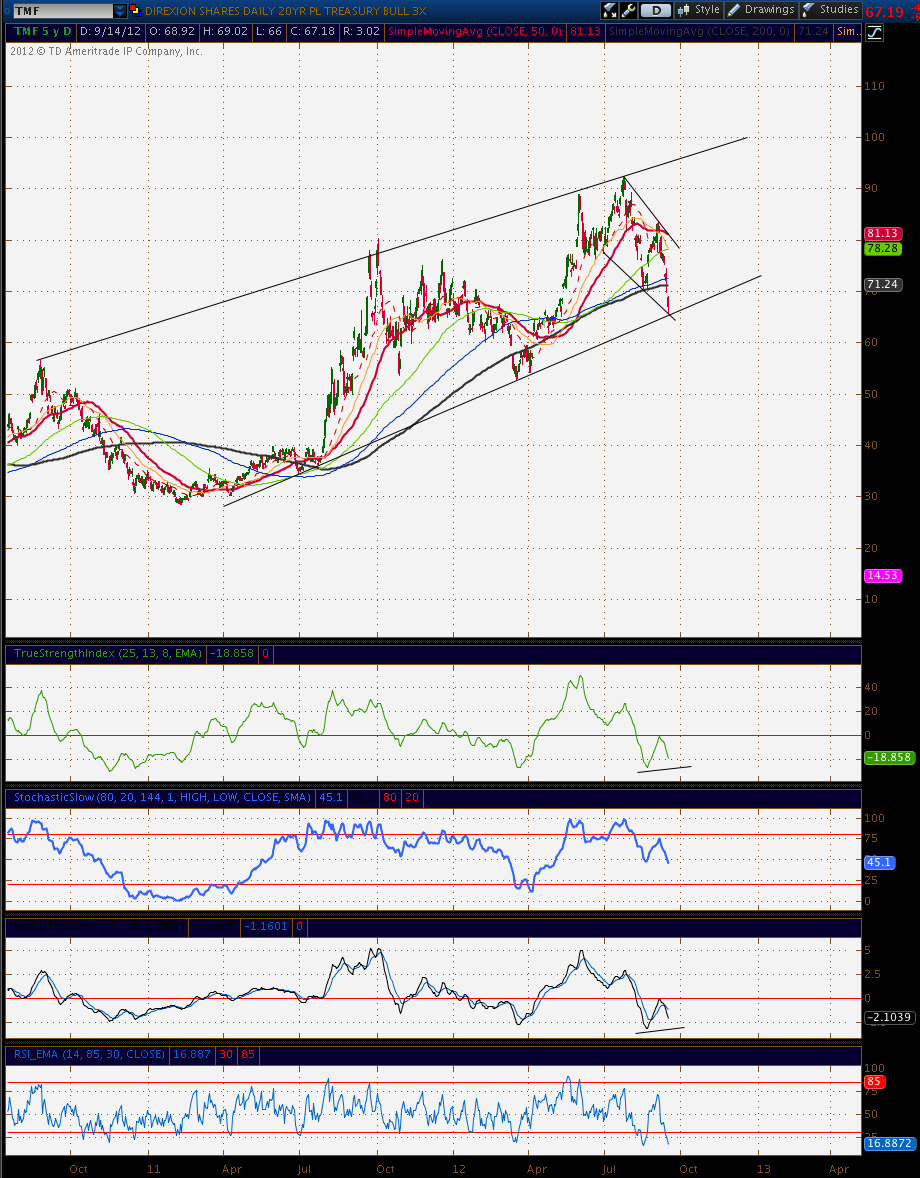Click the 45.1 stochastic value bubble
Image resolution: width=920 pixels, height=1178 pixels.
[879, 862]
